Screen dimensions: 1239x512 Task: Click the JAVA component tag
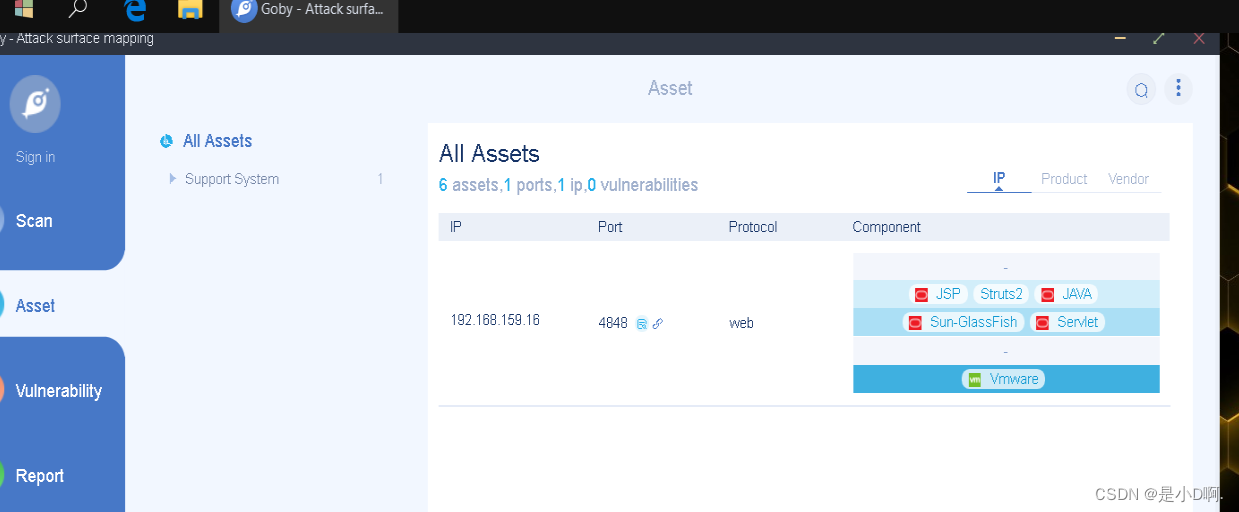[1067, 294]
